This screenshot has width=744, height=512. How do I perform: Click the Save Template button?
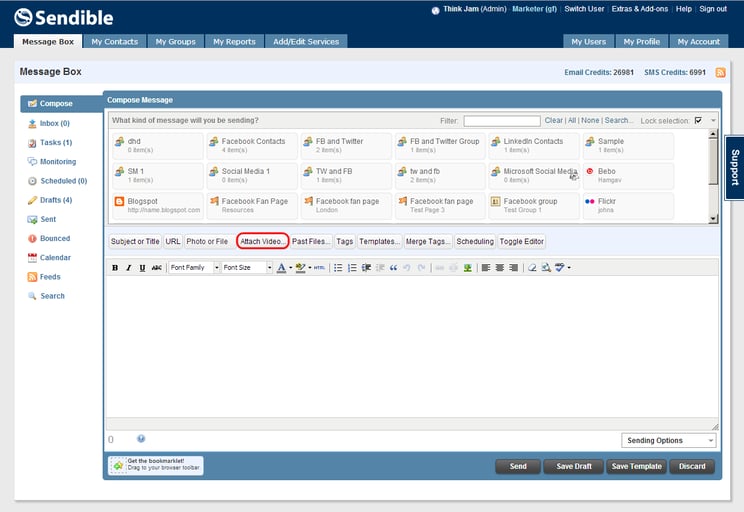click(636, 466)
